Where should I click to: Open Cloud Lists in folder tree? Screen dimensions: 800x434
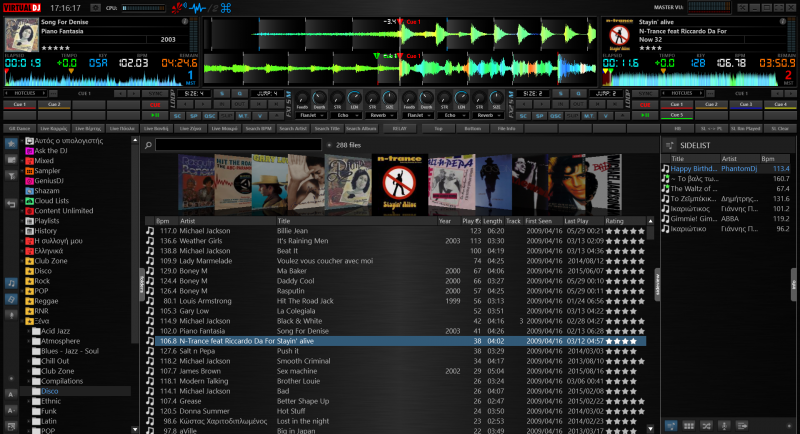coord(47,201)
